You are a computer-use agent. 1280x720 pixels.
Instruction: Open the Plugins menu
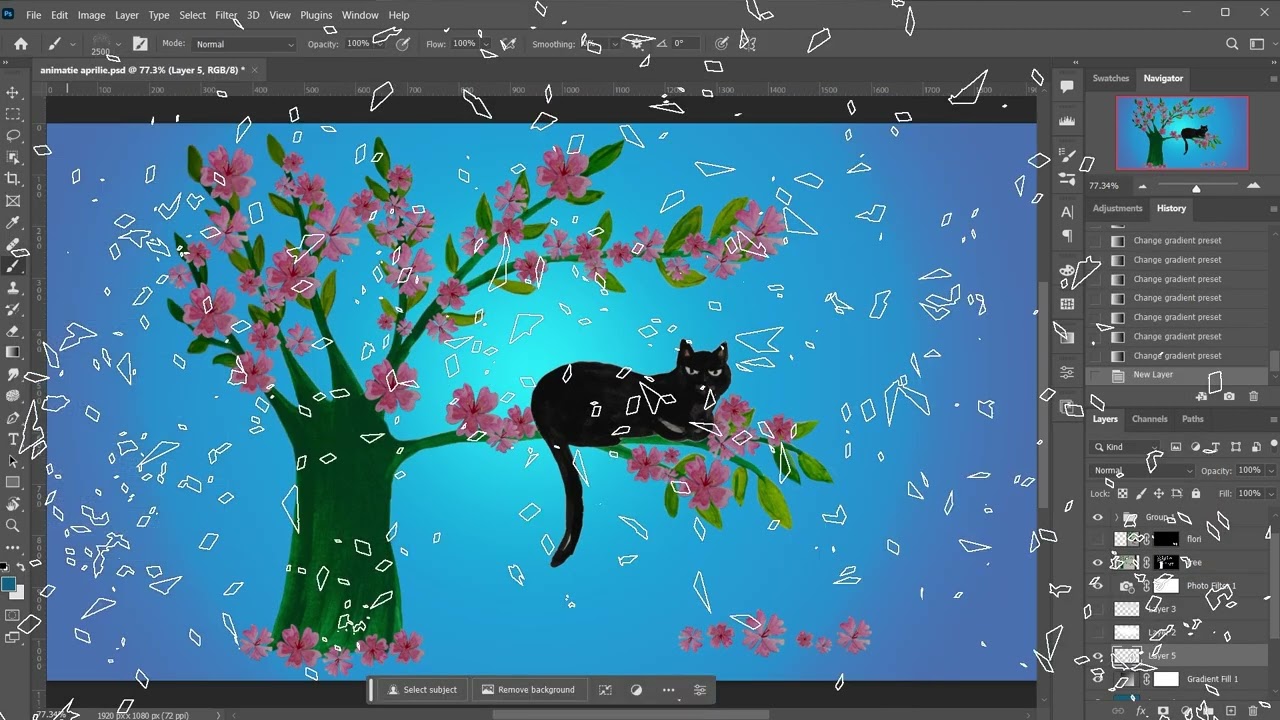[x=316, y=15]
